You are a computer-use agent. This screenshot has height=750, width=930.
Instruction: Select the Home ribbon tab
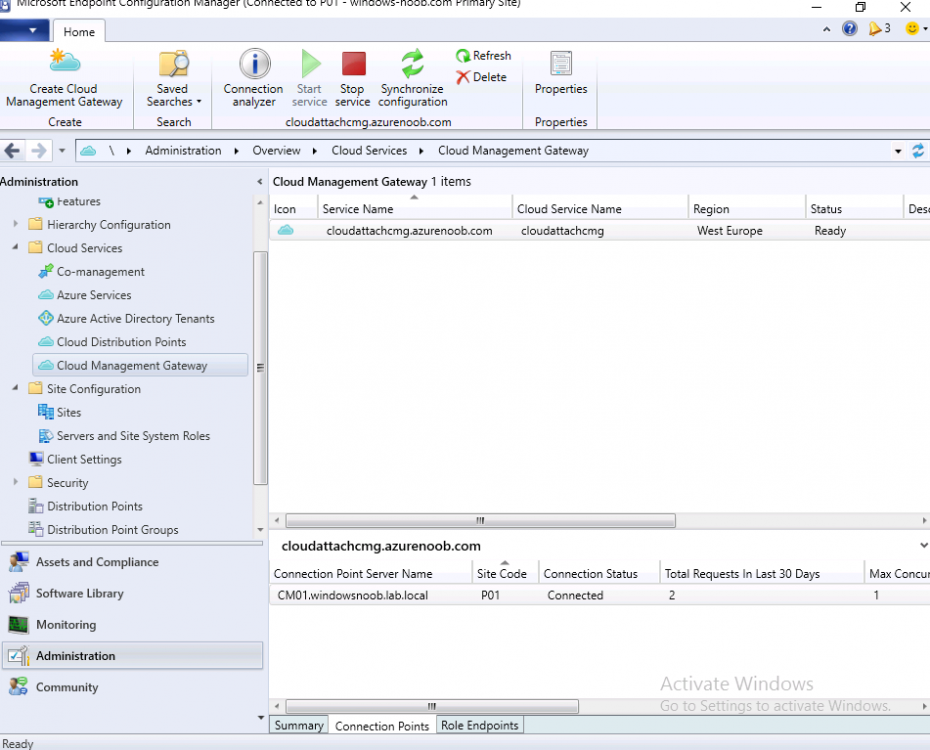(79, 32)
